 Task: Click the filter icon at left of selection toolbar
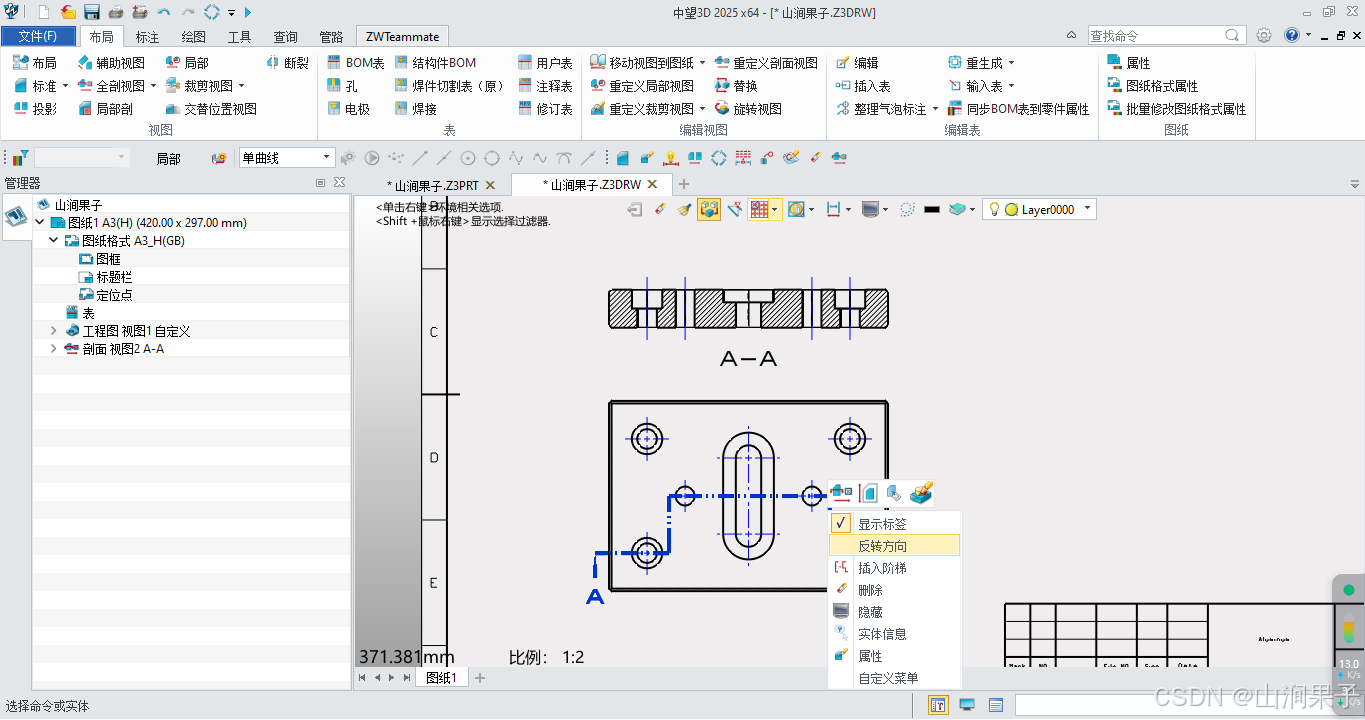[x=20, y=158]
